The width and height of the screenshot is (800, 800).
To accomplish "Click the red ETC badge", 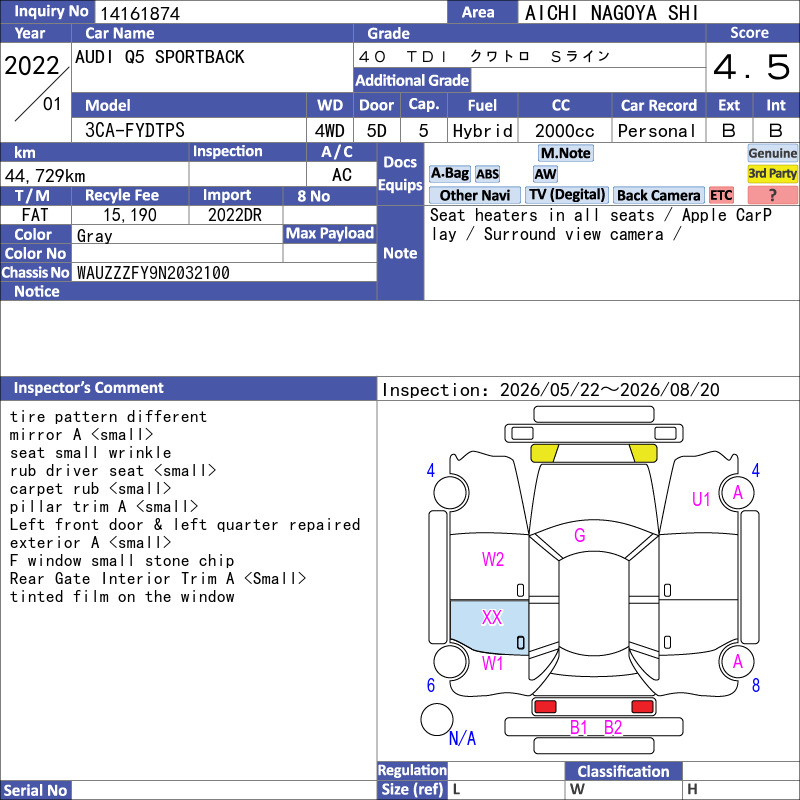I will point(721,195).
